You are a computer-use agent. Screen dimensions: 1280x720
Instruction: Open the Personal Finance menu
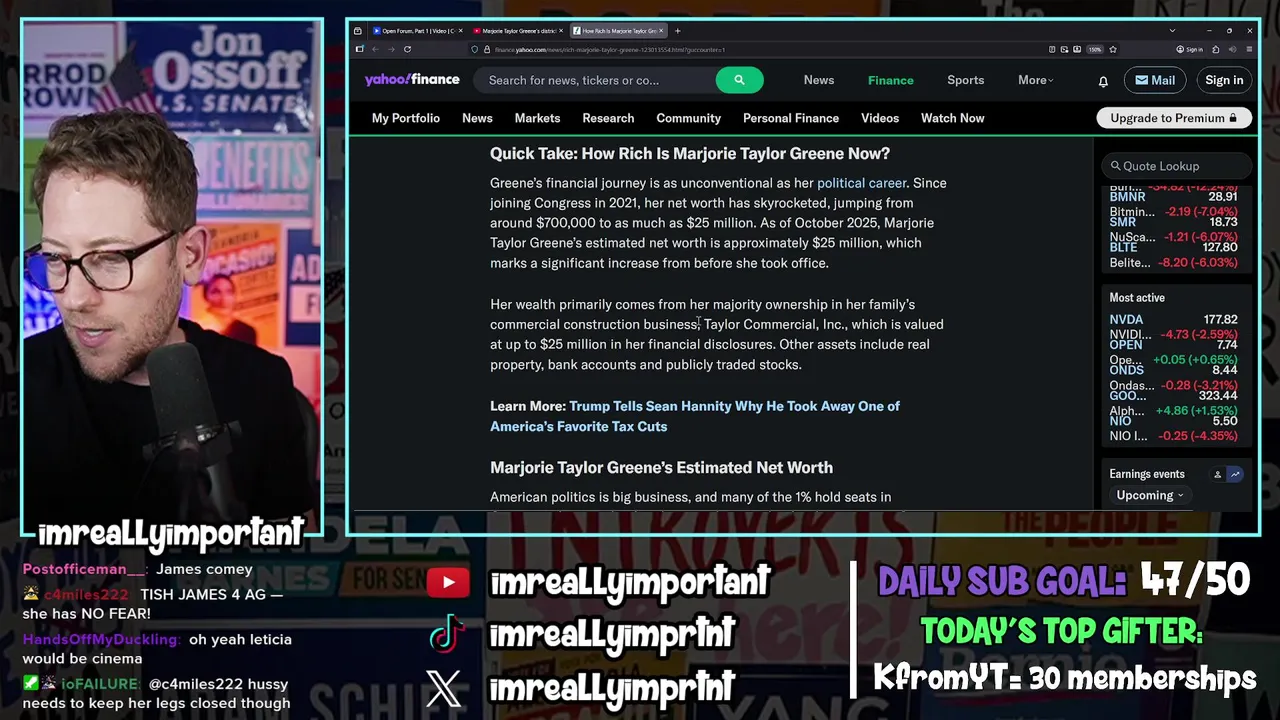coord(790,118)
